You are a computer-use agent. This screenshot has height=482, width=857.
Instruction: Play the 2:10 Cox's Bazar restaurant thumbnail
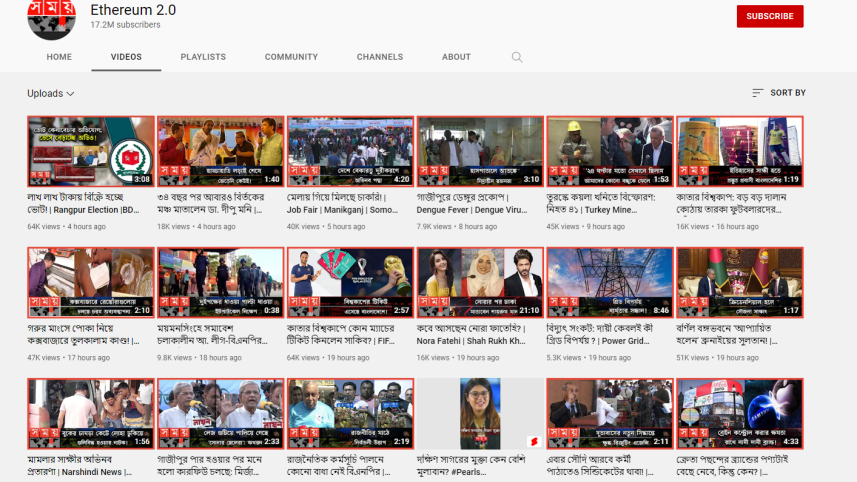[x=91, y=283]
